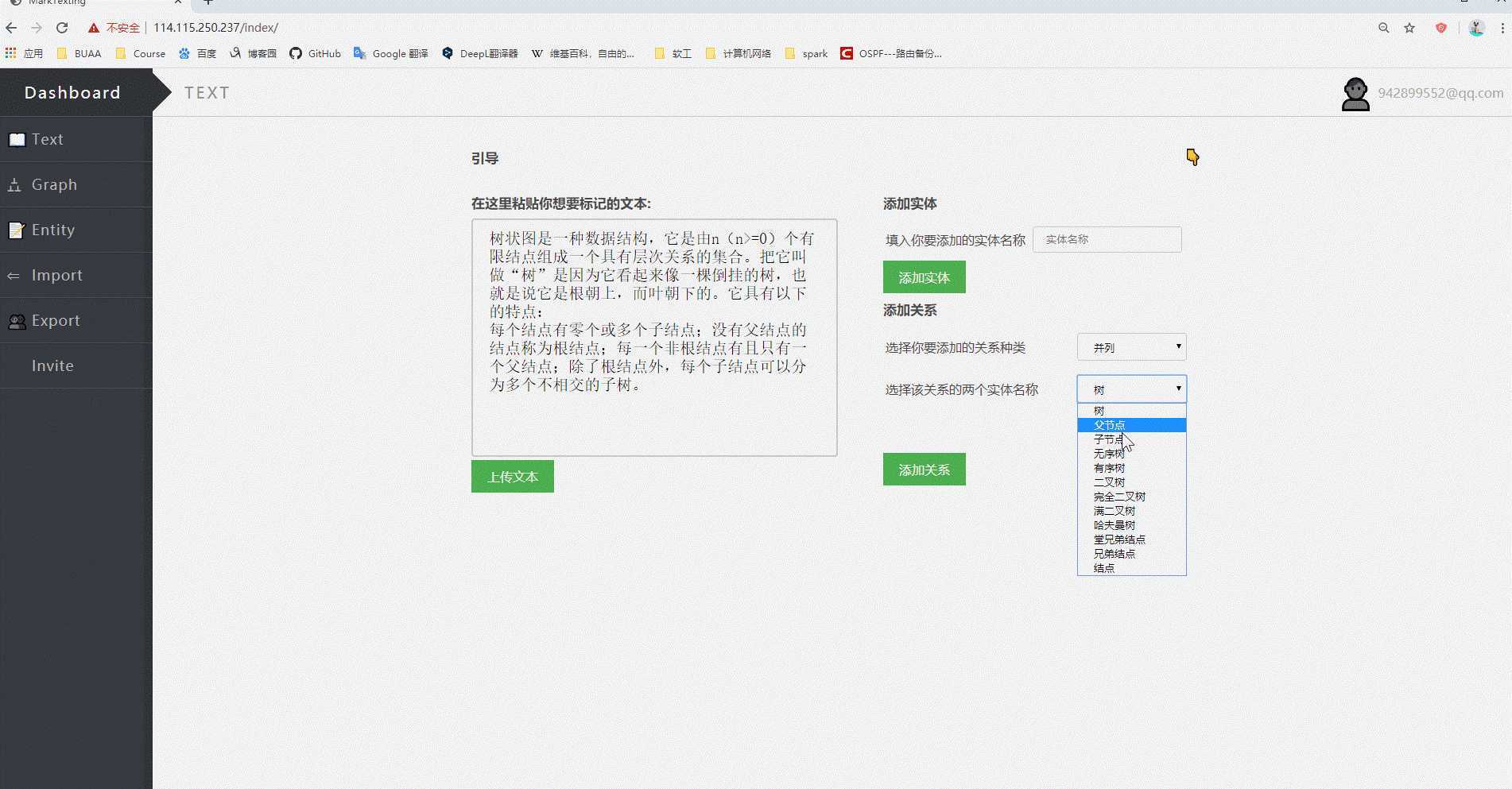Open the relation type dropdown 并列
This screenshot has height=789, width=1512.
point(1132,347)
